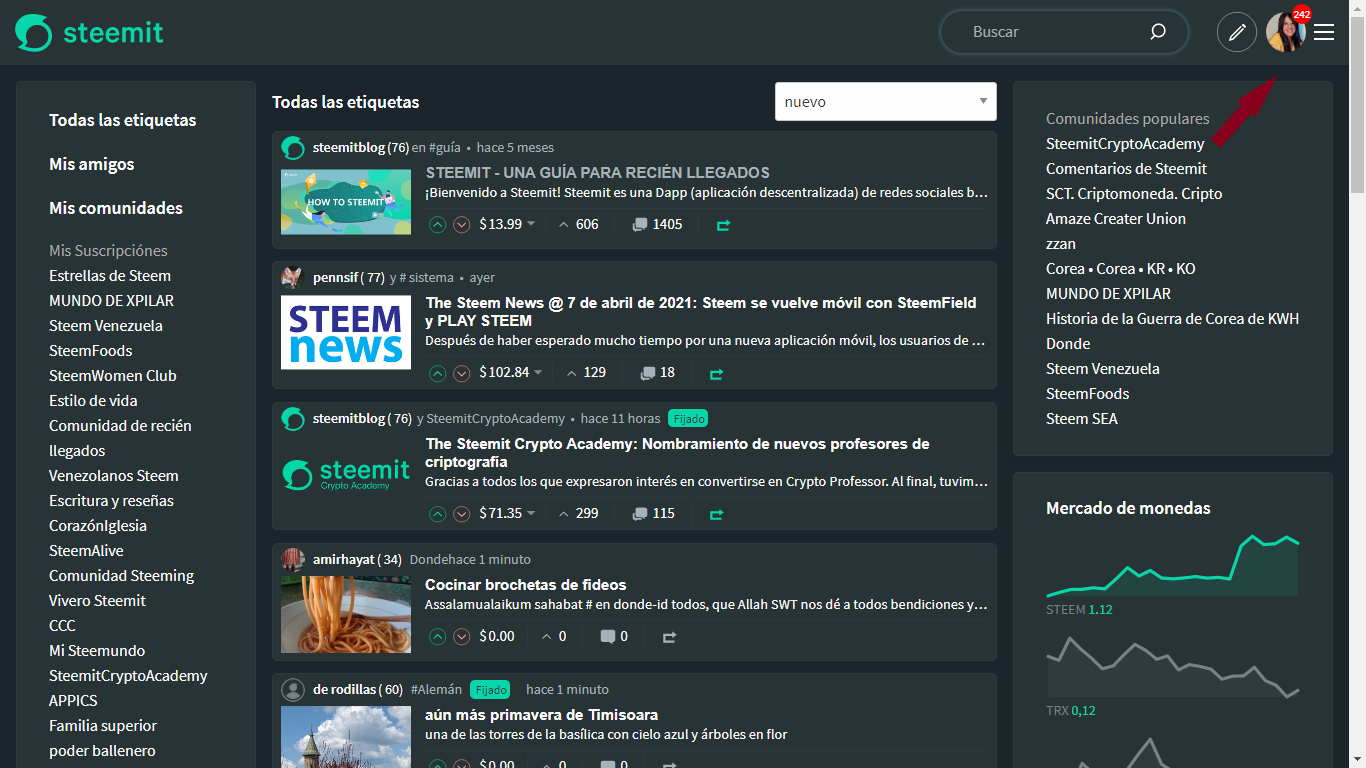Screen dimensions: 1366x768
Task: Open the #guía tag link
Action: point(445,148)
